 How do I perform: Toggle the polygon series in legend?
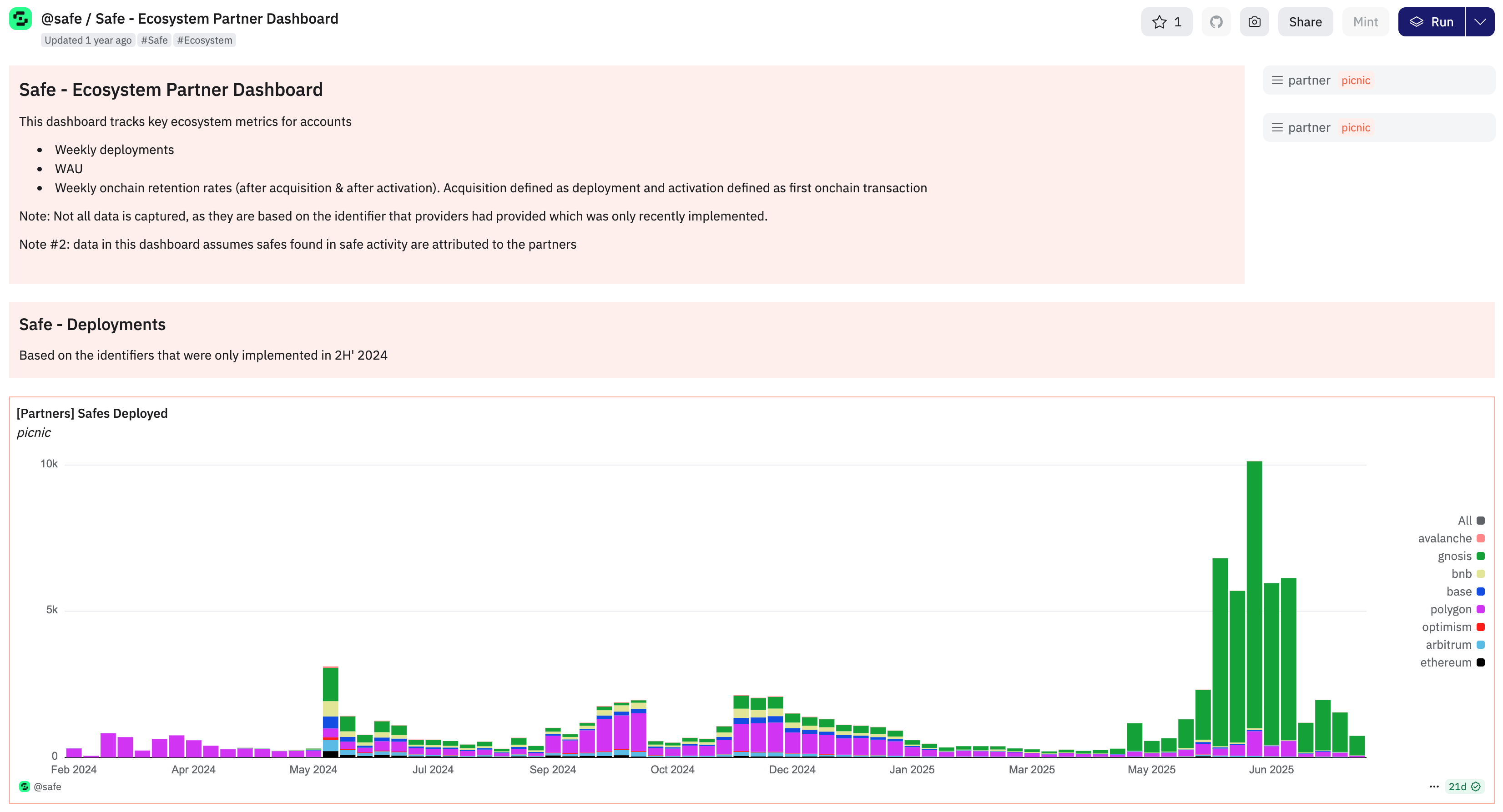(1457, 610)
